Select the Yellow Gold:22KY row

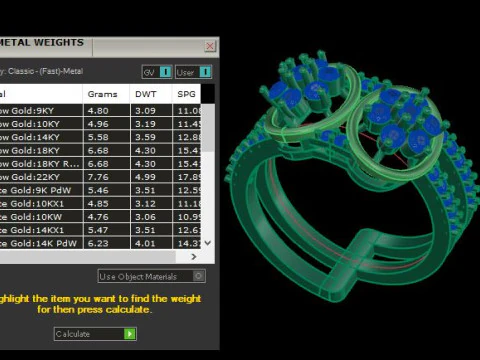[100, 177]
